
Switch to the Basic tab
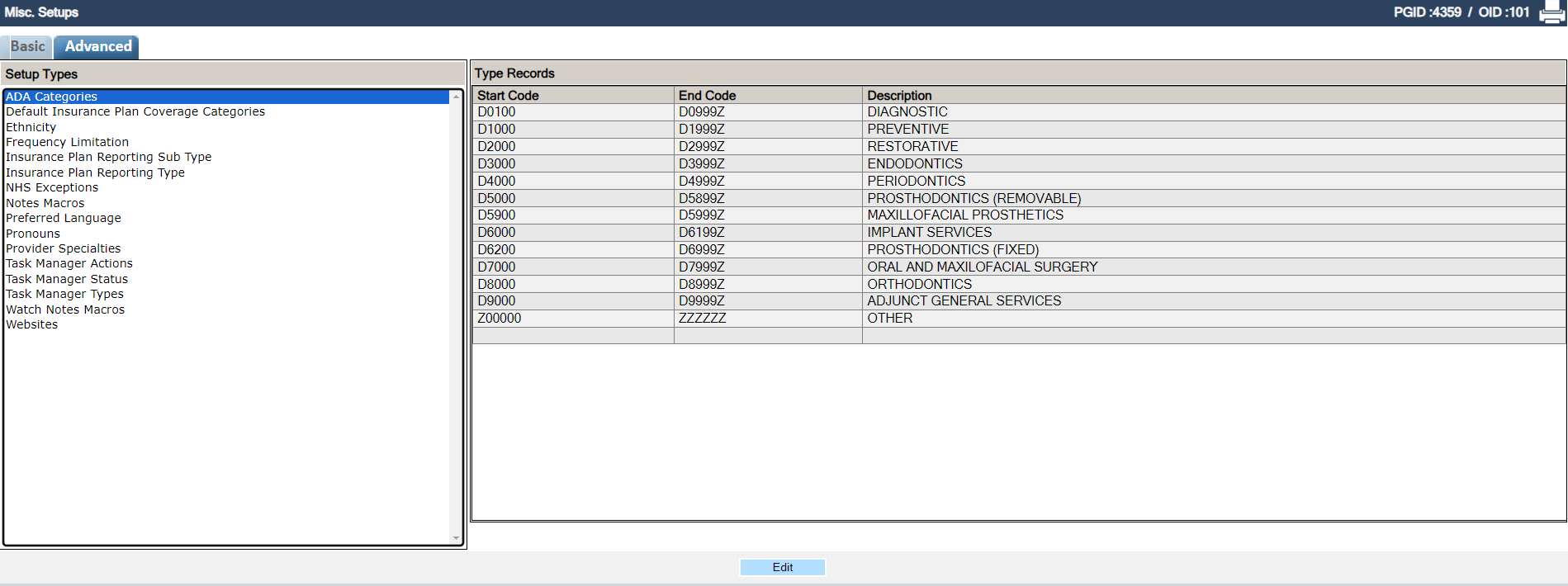click(27, 47)
